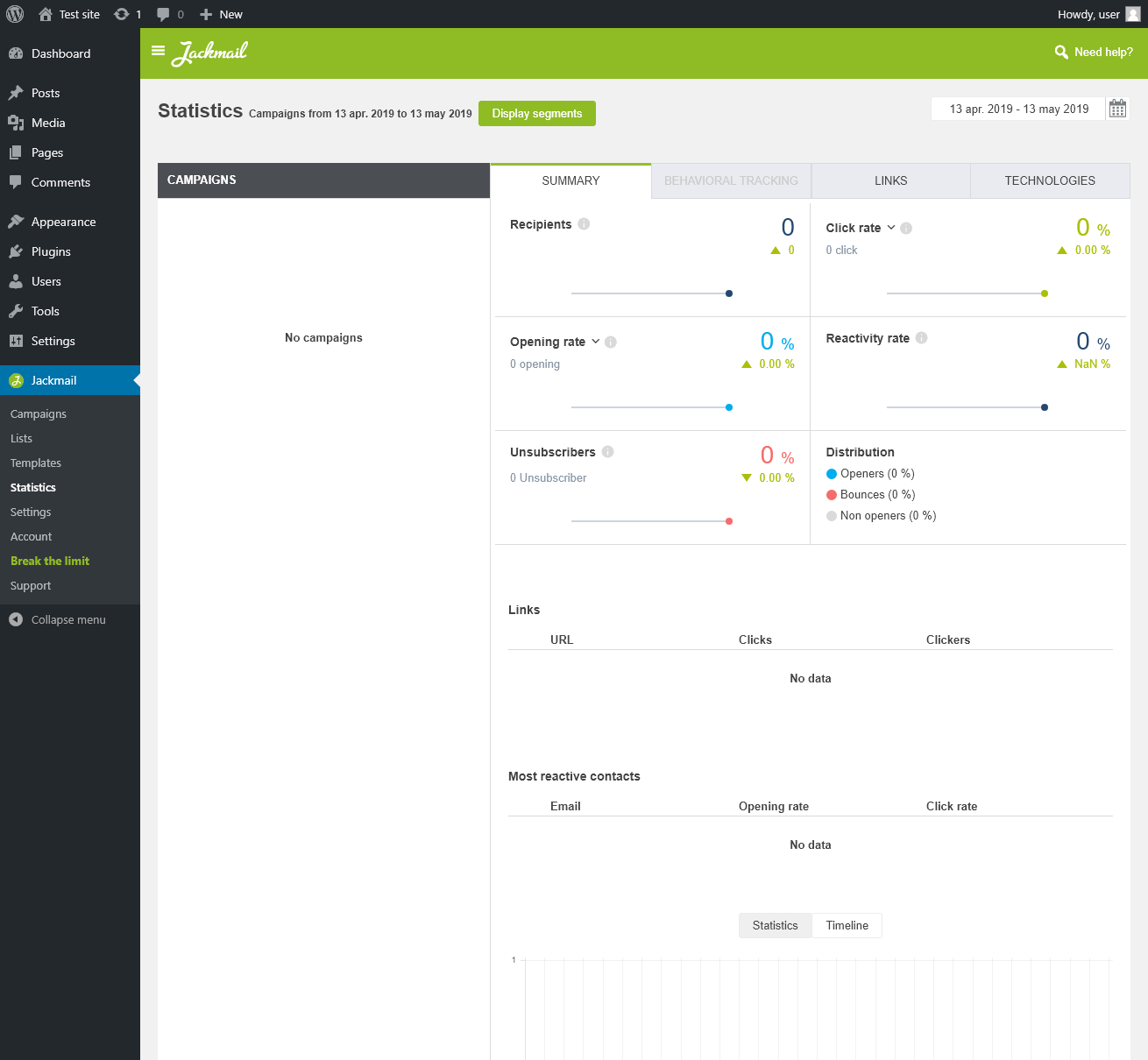The width and height of the screenshot is (1148, 1060).
Task: Open the Support submenu link
Action: [31, 585]
